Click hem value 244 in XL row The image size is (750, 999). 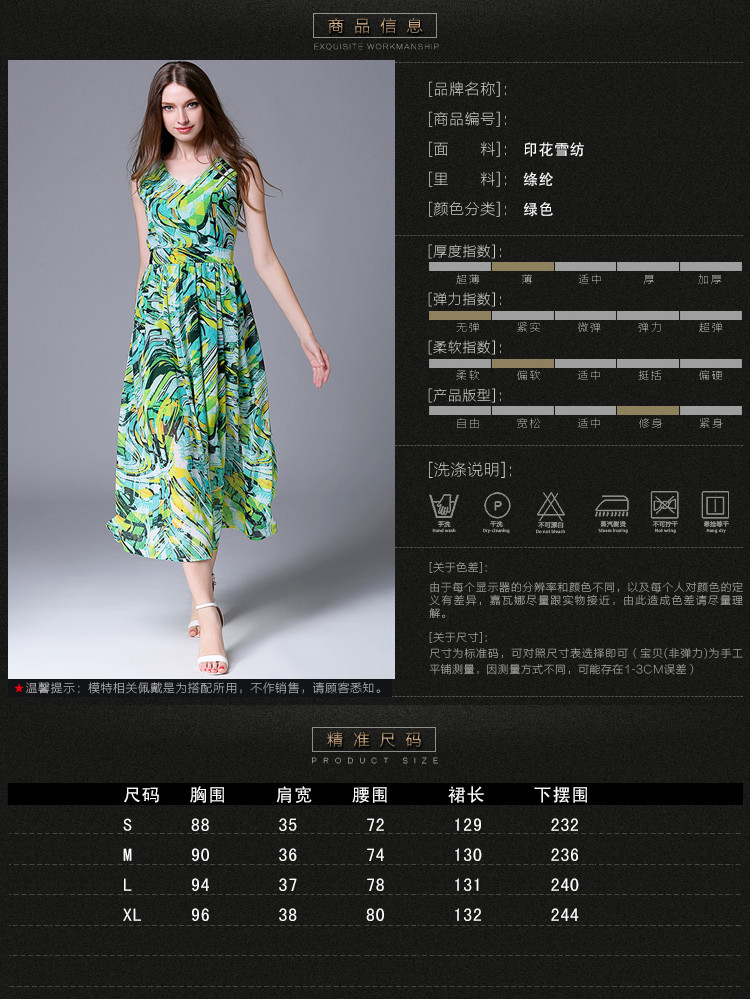tap(565, 915)
